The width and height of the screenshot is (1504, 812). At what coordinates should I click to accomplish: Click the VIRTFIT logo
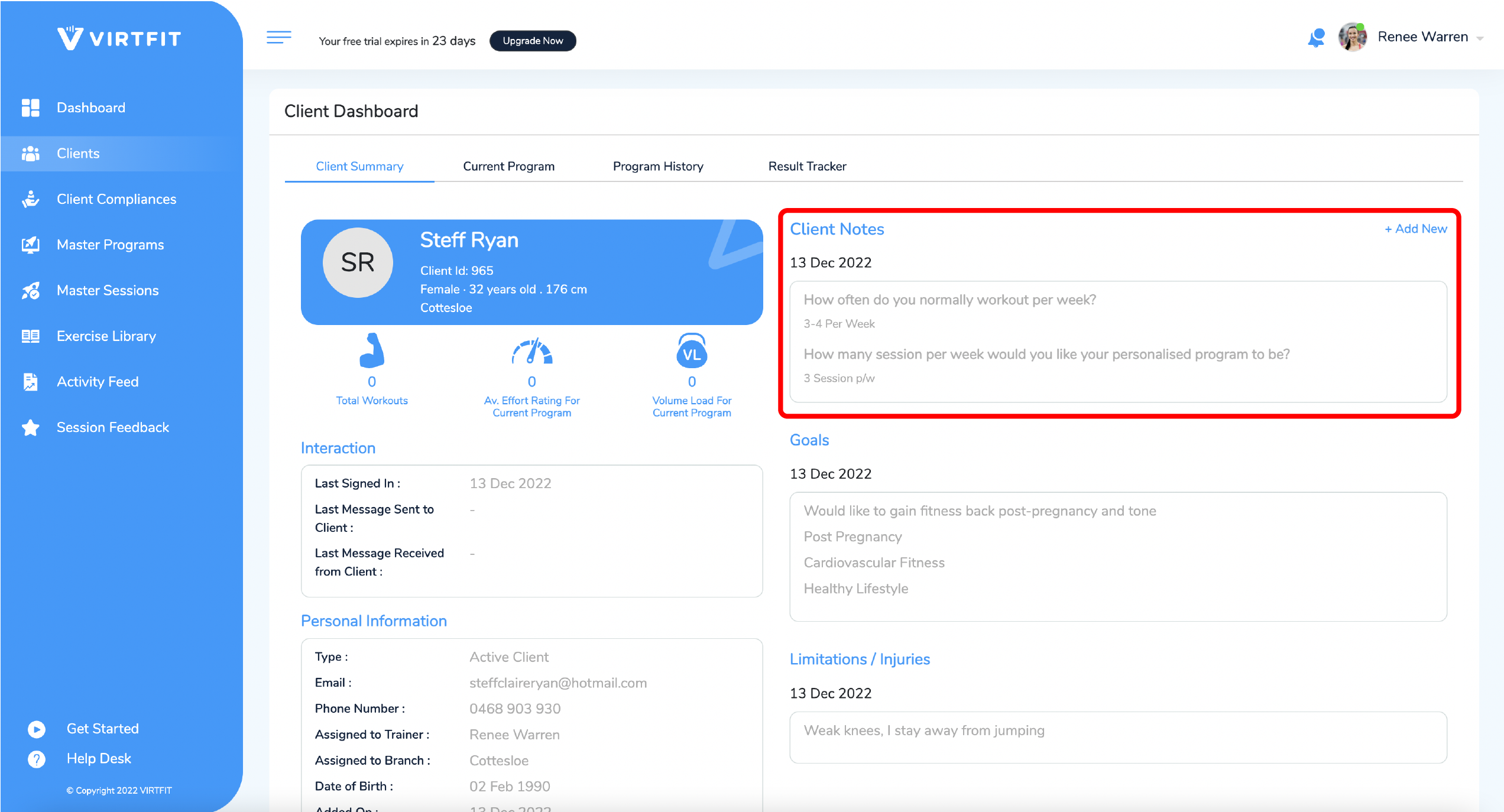[x=119, y=38]
